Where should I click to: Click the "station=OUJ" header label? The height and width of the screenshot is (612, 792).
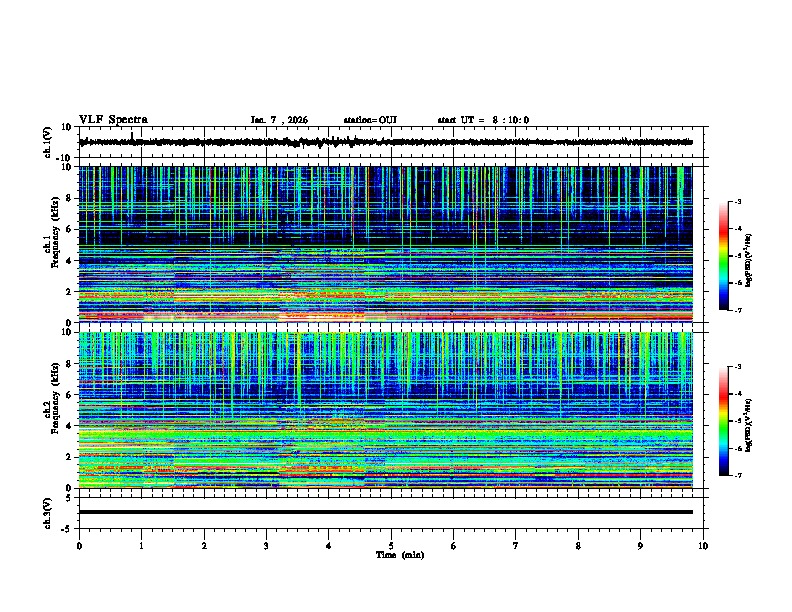370,120
